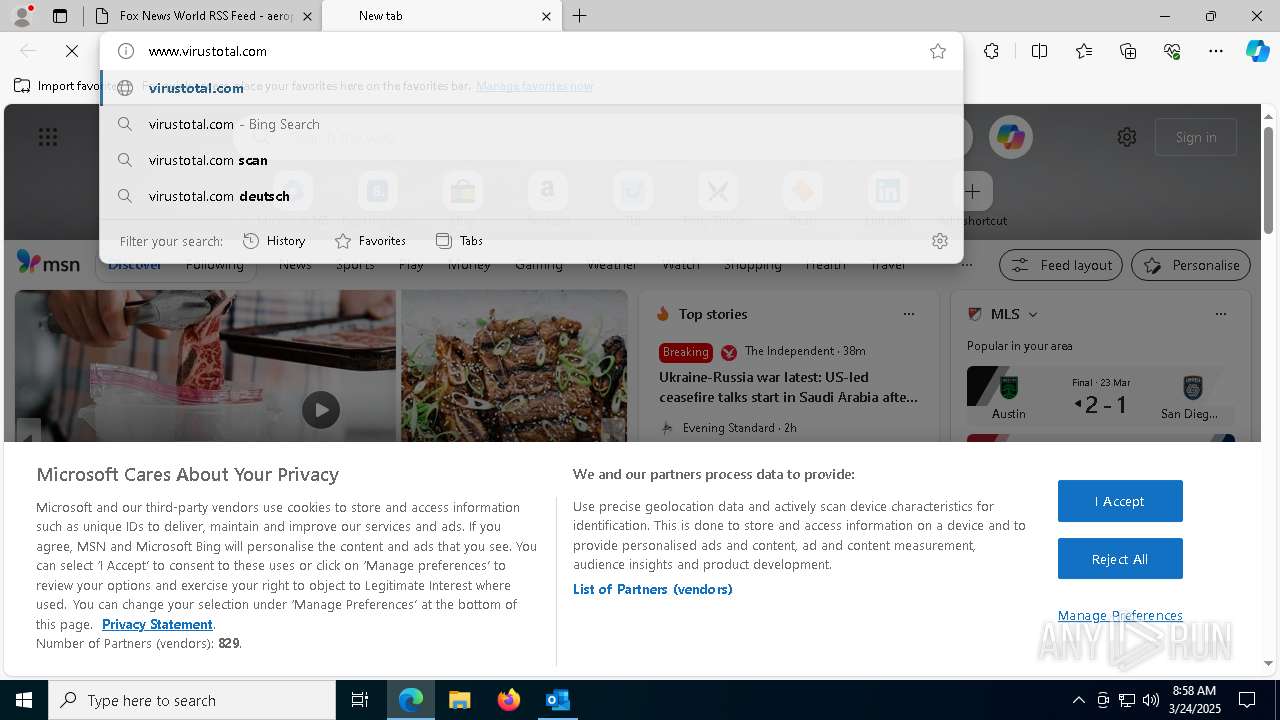Stop page loading with X button
The image size is (1280, 720).
(x=72, y=51)
